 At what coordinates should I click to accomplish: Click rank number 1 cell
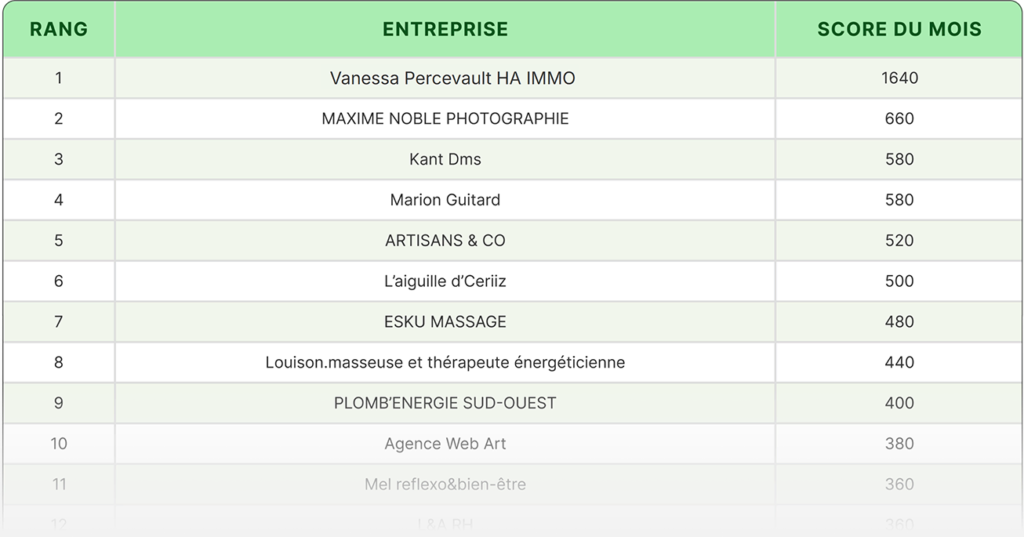[x=59, y=78]
